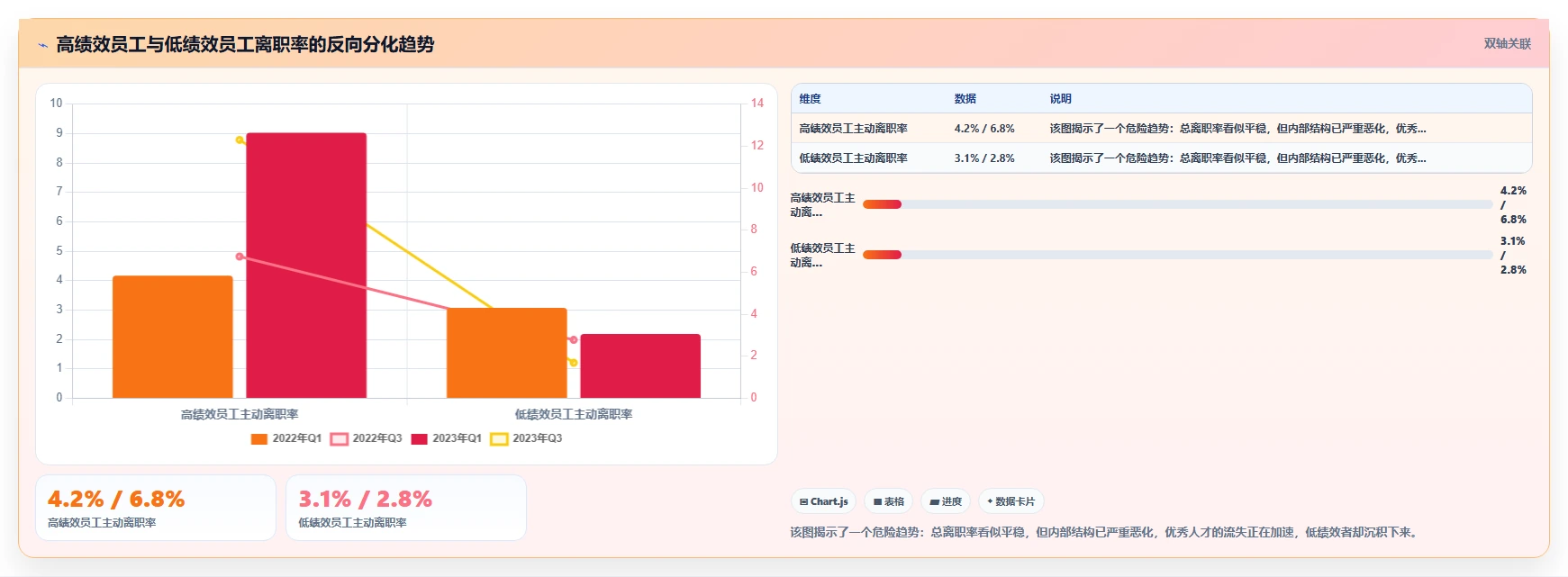Toggle the 2022年Q1 legend series
Image resolution: width=1568 pixels, height=577 pixels.
286,438
